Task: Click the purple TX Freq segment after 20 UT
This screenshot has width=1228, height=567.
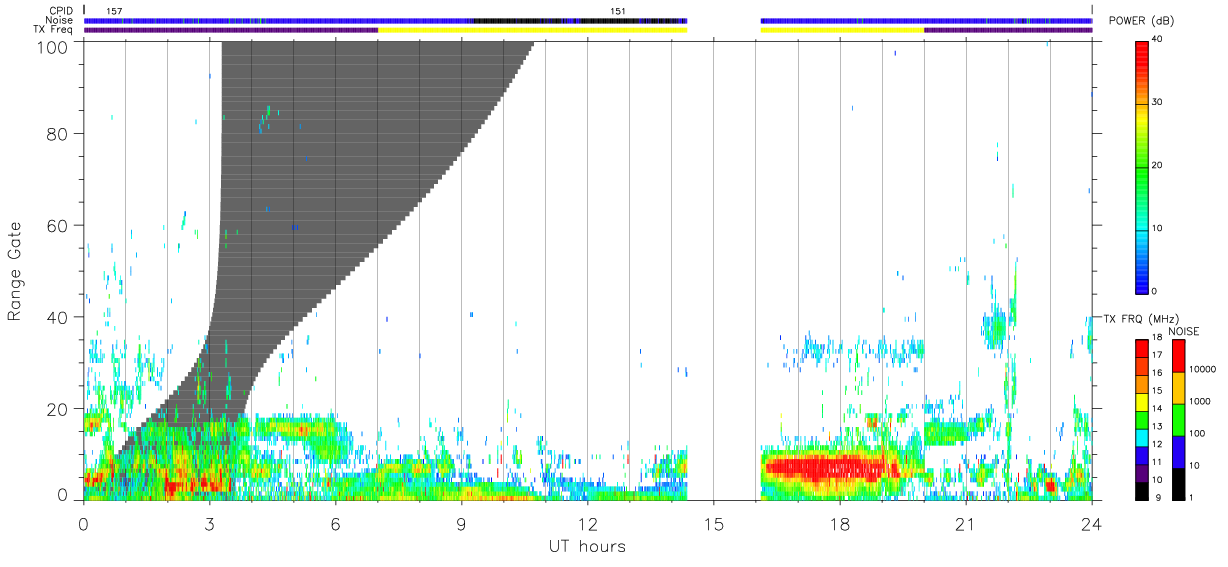Action: point(1008,30)
